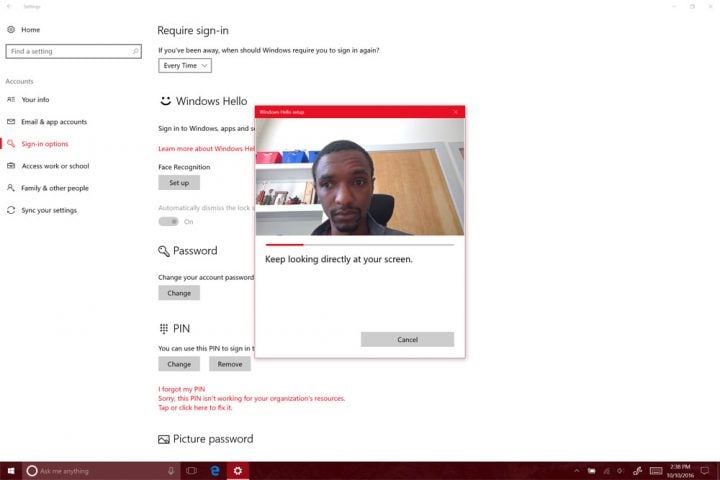Screen dimensions: 720x480
Task: Open Home in Settings sidebar
Action: 24,29
